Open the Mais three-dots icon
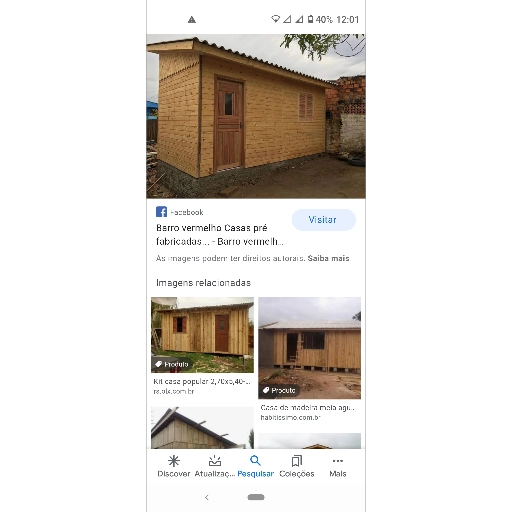This screenshot has height=512, width=512. point(338,461)
